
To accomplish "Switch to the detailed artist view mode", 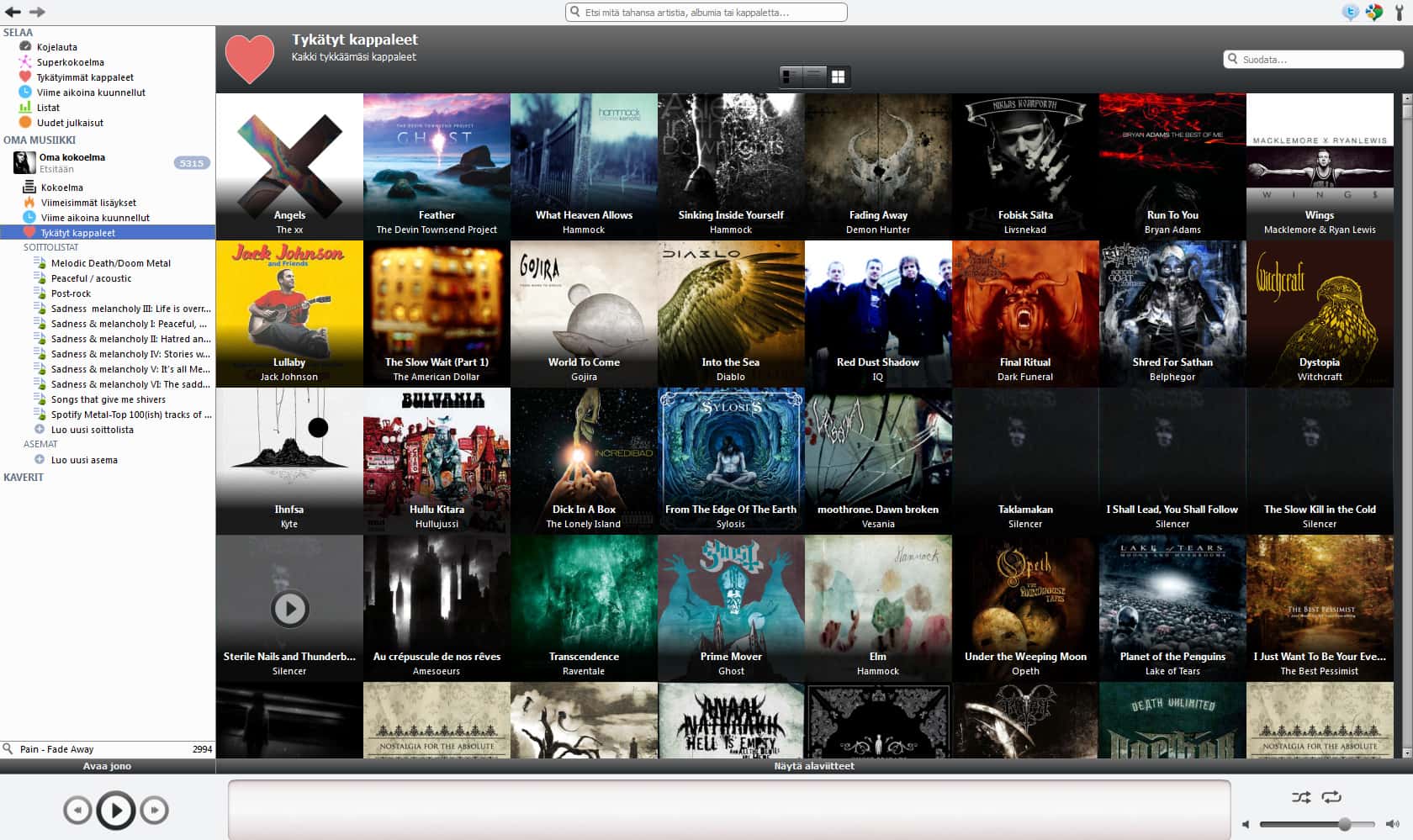I will (791, 77).
